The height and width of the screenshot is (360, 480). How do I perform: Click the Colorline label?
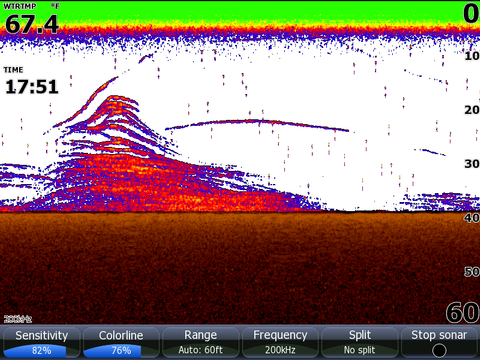point(121,335)
